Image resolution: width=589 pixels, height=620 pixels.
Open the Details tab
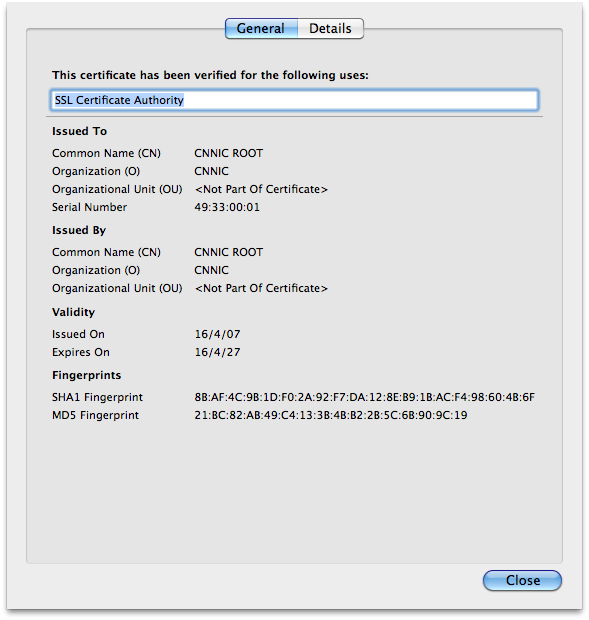(330, 28)
